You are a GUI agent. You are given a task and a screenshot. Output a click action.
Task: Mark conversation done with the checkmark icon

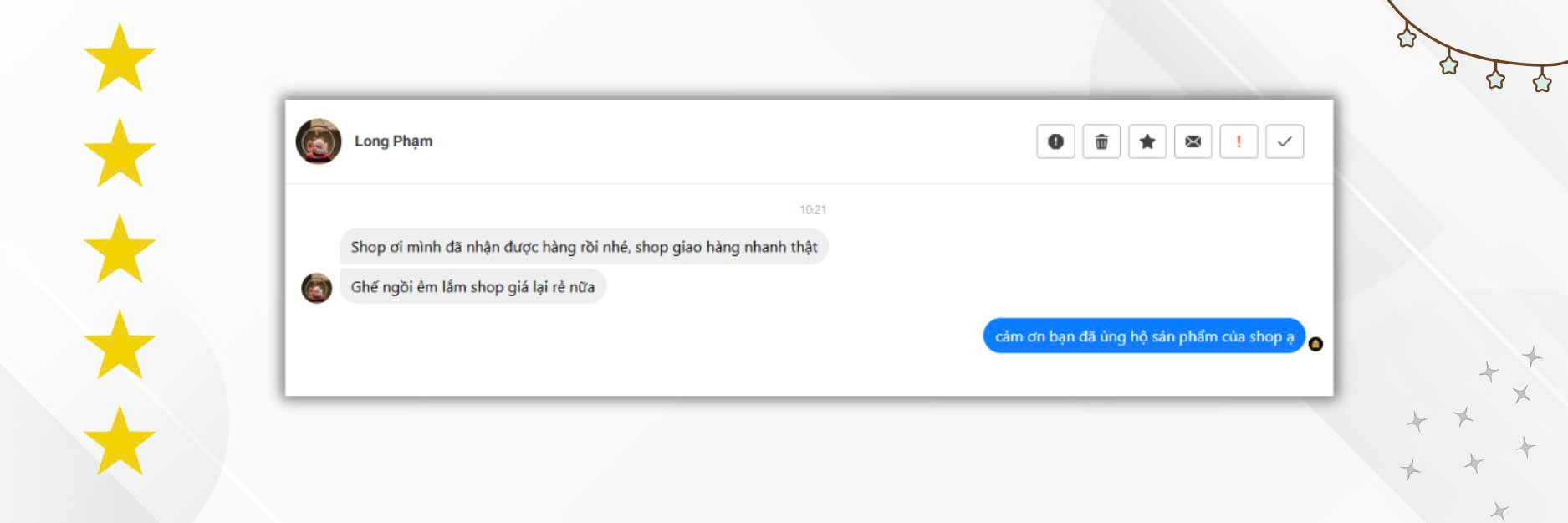pyautogui.click(x=1285, y=141)
